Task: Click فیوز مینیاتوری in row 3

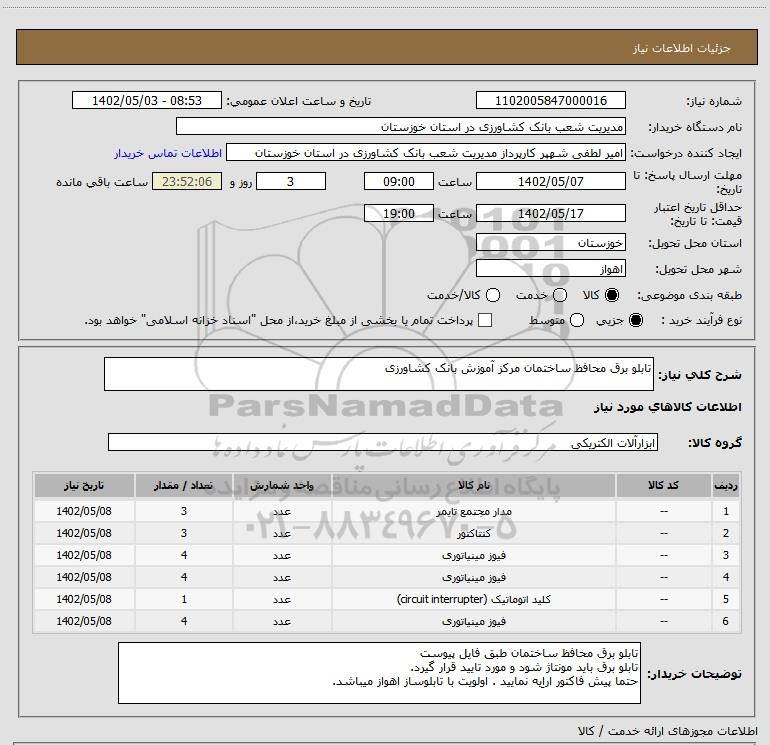Action: click(x=474, y=555)
